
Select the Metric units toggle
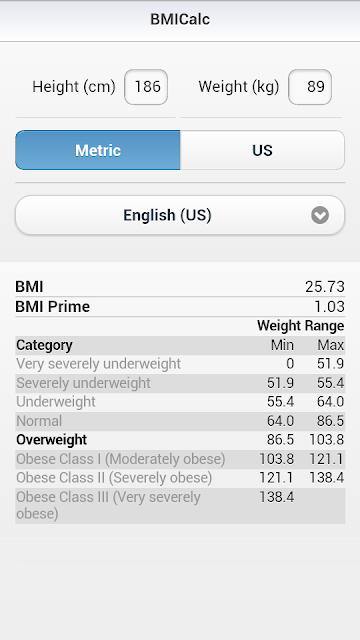98,150
